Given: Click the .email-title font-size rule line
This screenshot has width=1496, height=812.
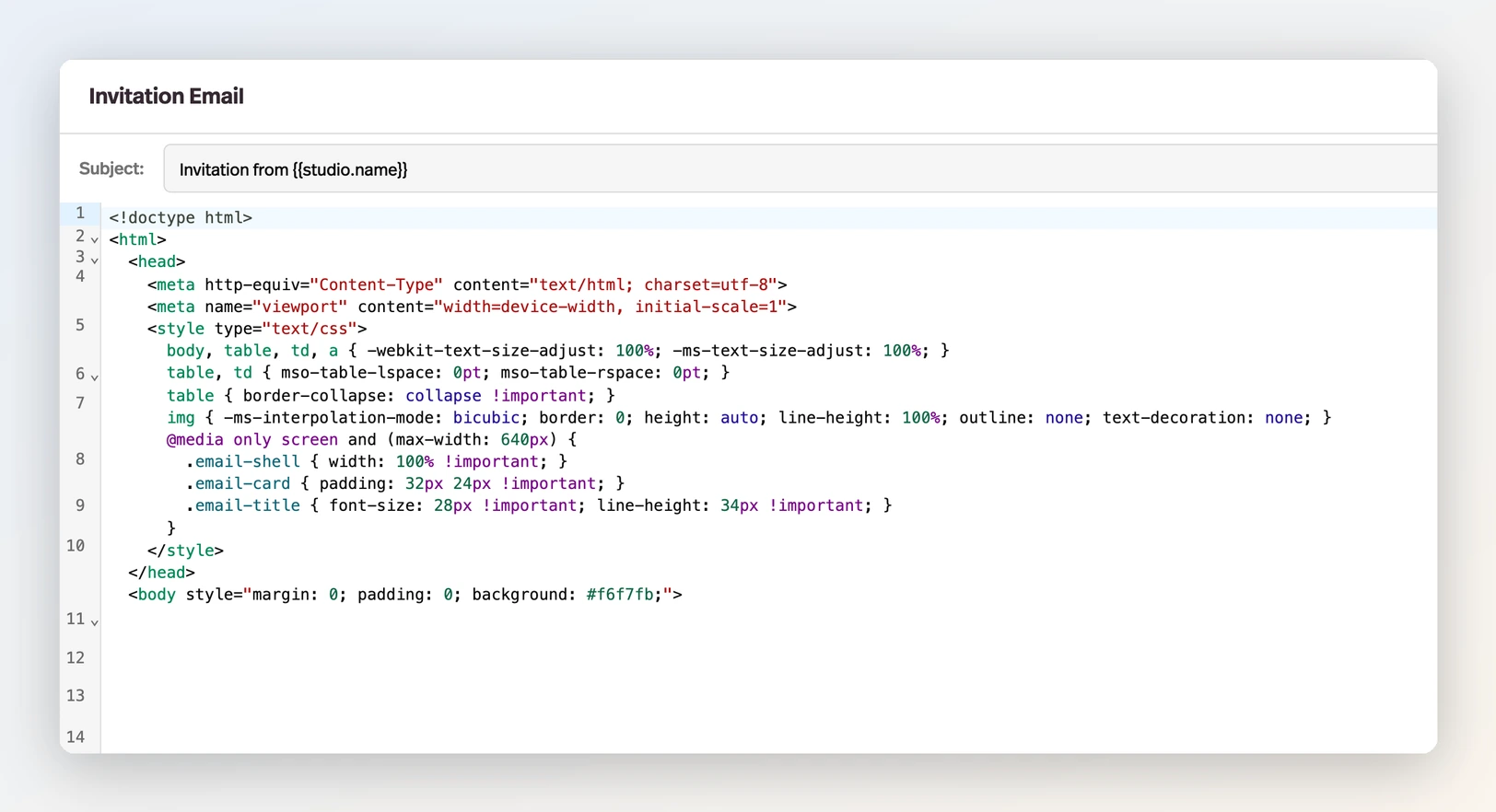Looking at the screenshot, I should coord(539,506).
